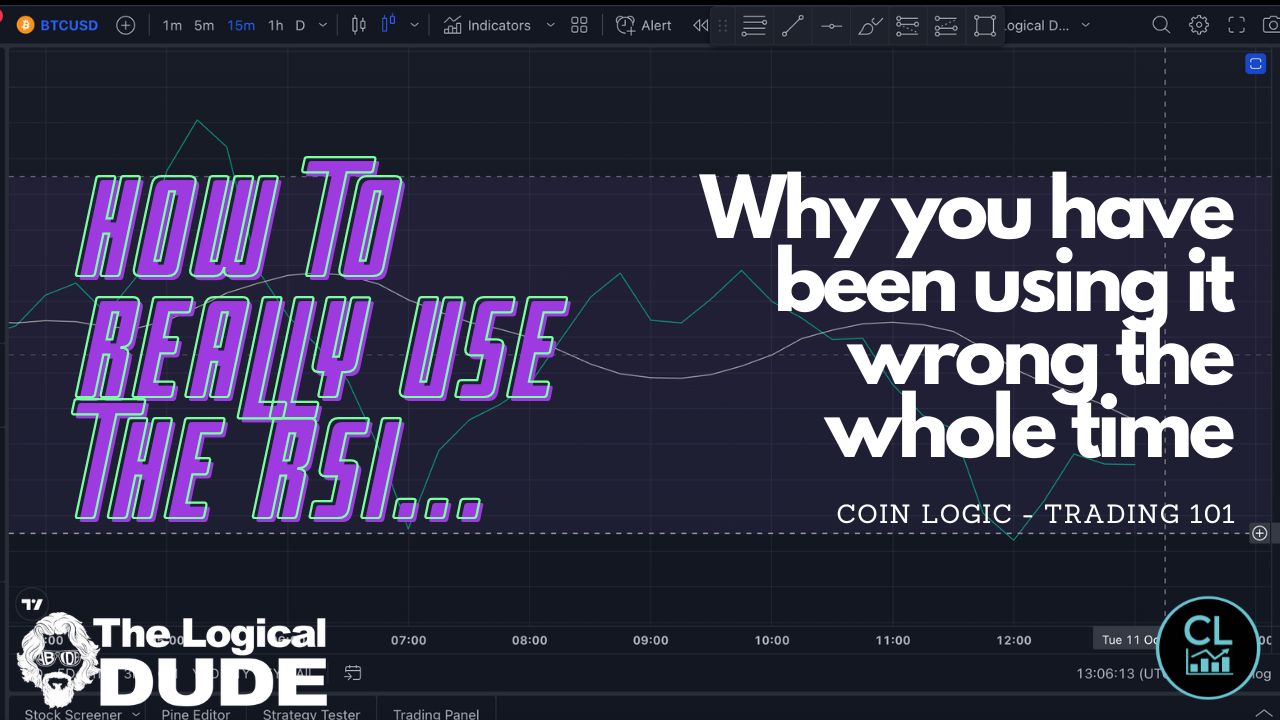Viewport: 1280px width, 720px height.
Task: Select the short position tool icon
Action: pos(946,27)
